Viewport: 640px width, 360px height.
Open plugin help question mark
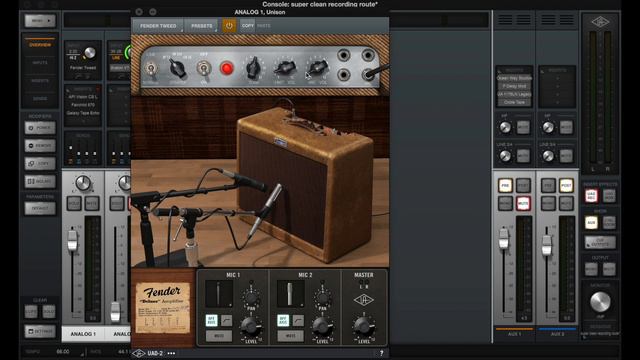(382, 353)
